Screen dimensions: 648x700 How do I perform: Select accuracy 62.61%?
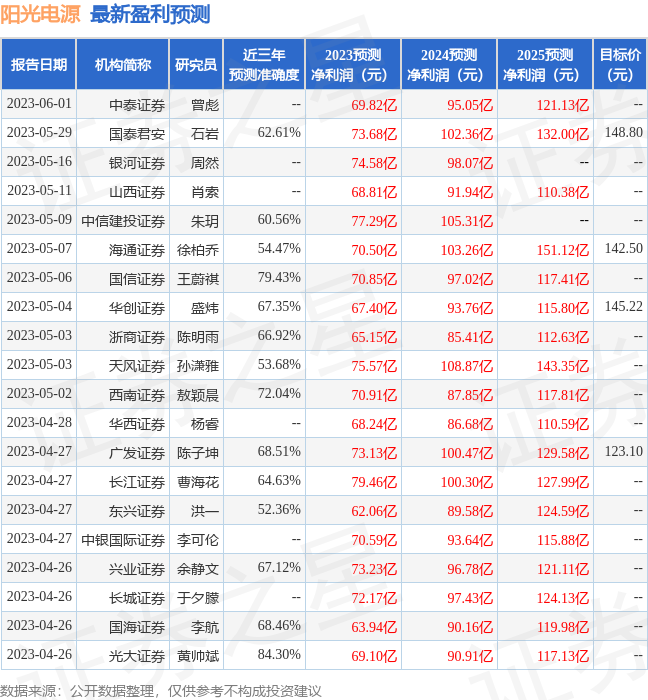click(x=279, y=133)
